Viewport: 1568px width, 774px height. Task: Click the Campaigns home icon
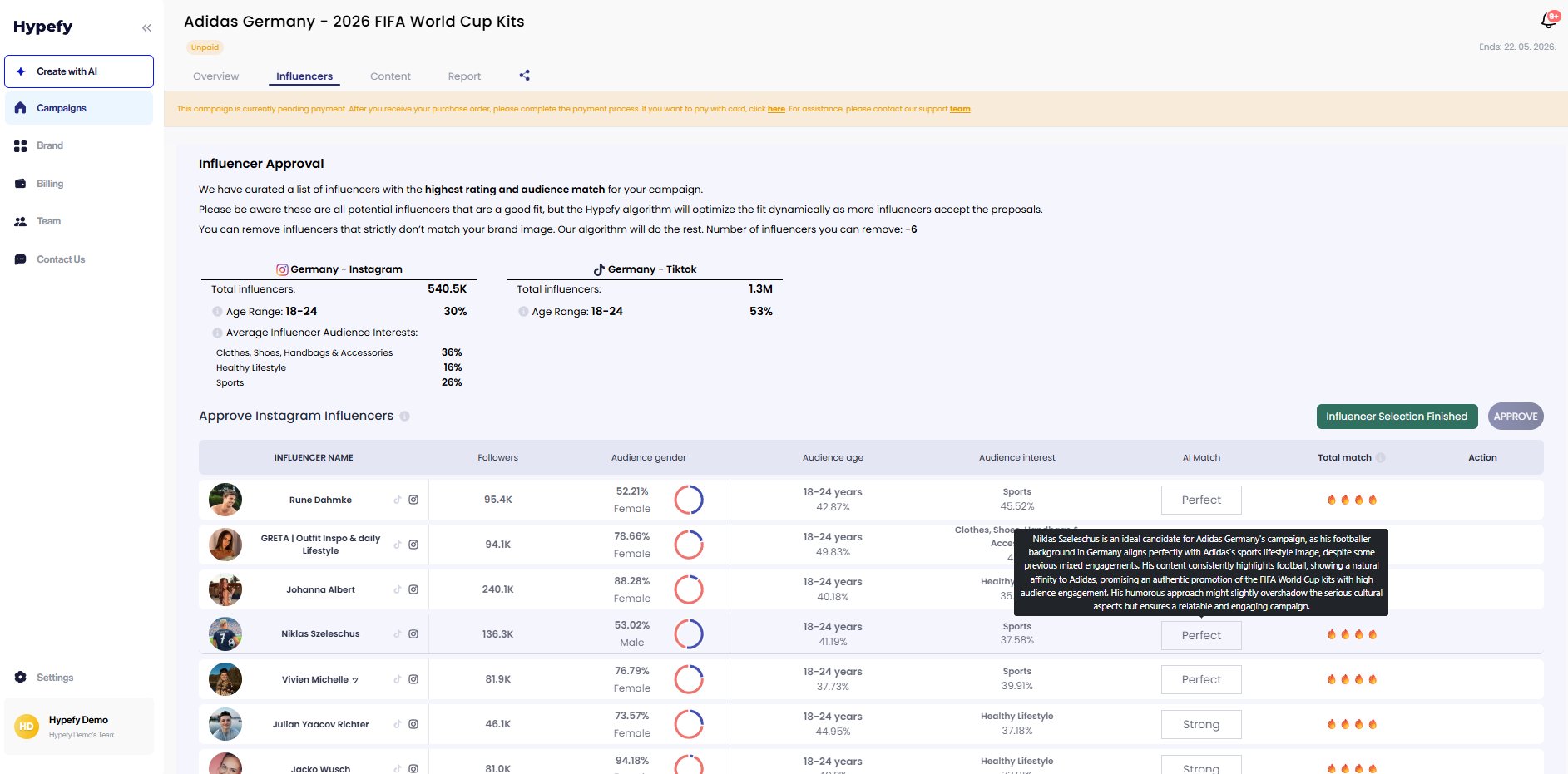point(21,108)
